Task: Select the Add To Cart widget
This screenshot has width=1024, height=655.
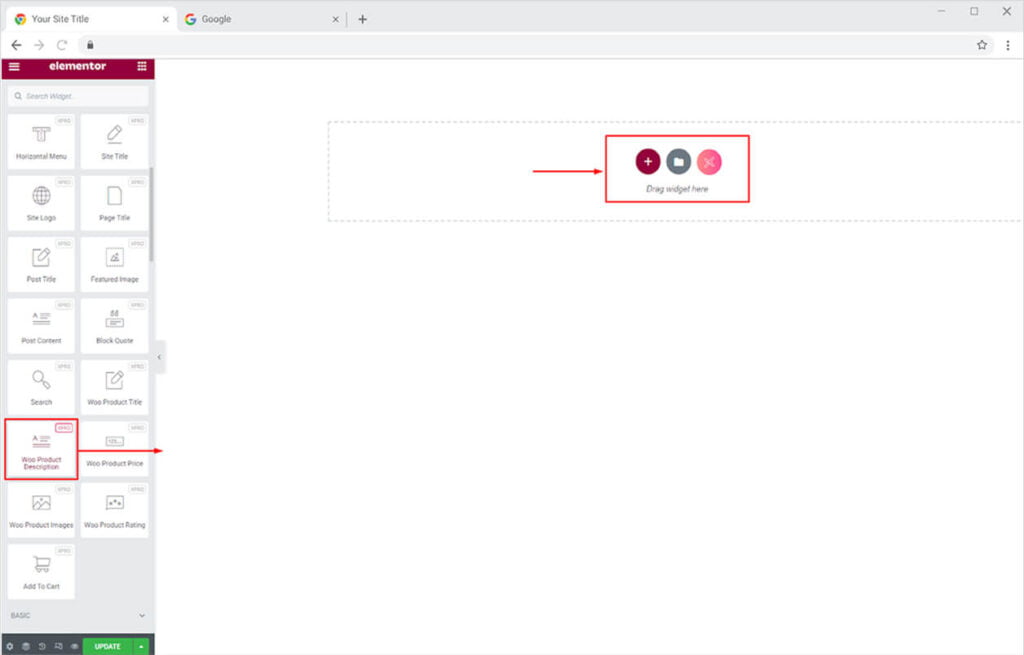Action: click(41, 572)
